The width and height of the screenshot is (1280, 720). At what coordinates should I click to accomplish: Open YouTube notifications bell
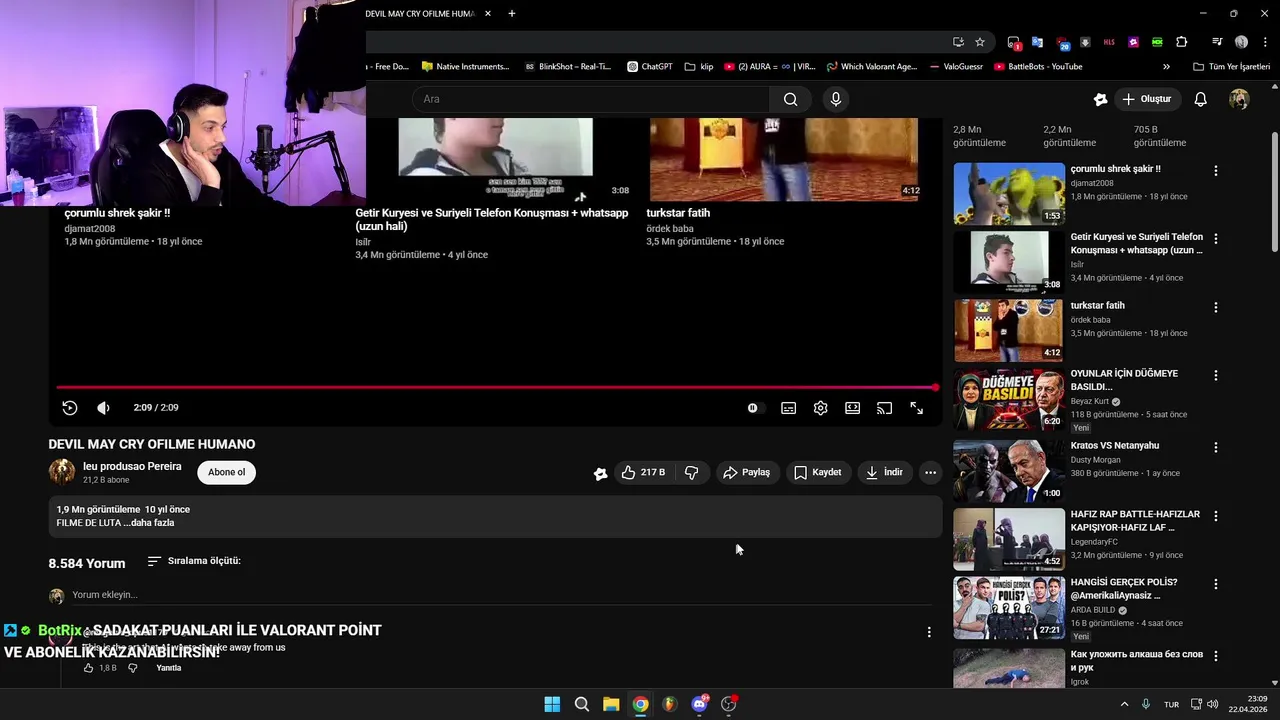[1201, 99]
